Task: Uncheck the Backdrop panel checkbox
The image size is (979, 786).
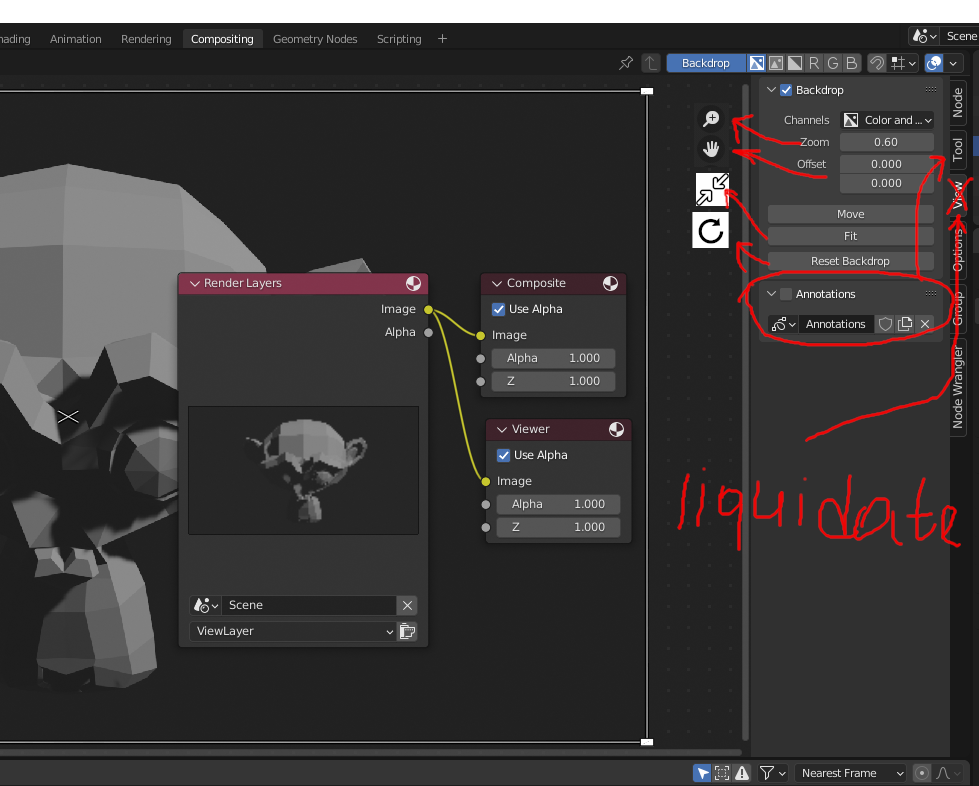Action: click(786, 90)
